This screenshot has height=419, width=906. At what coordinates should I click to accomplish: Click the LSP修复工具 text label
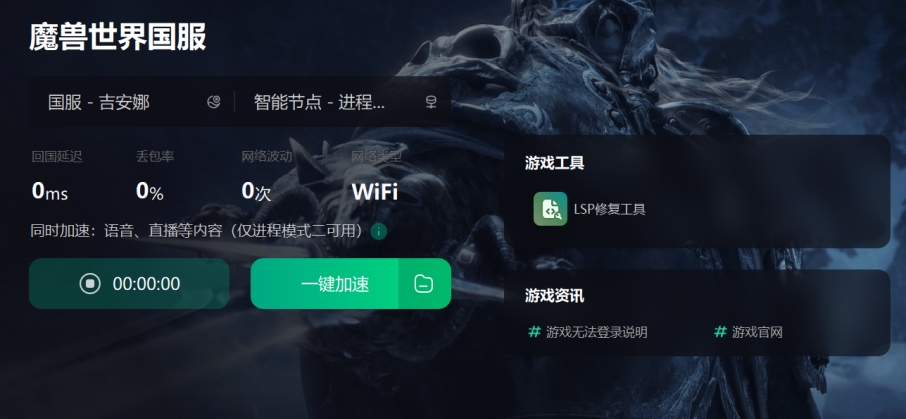pos(610,209)
